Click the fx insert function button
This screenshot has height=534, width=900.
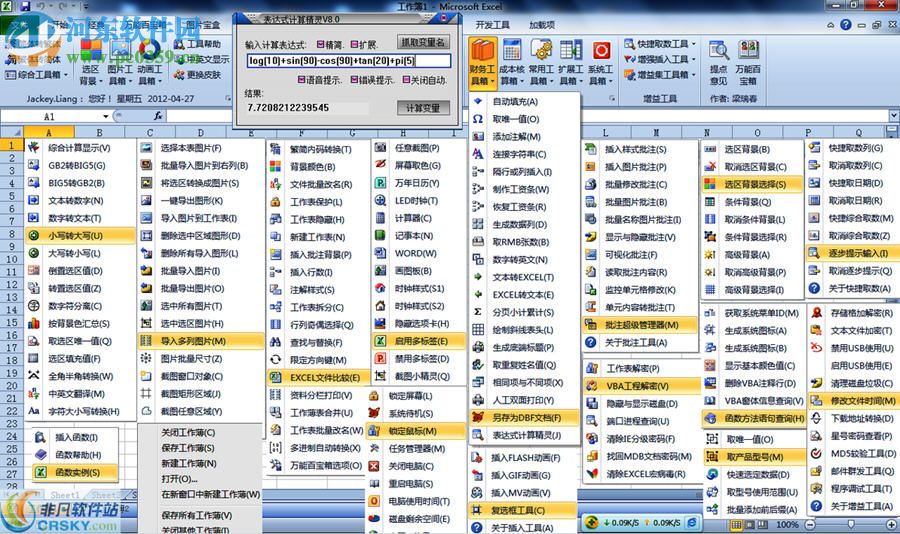(158, 116)
